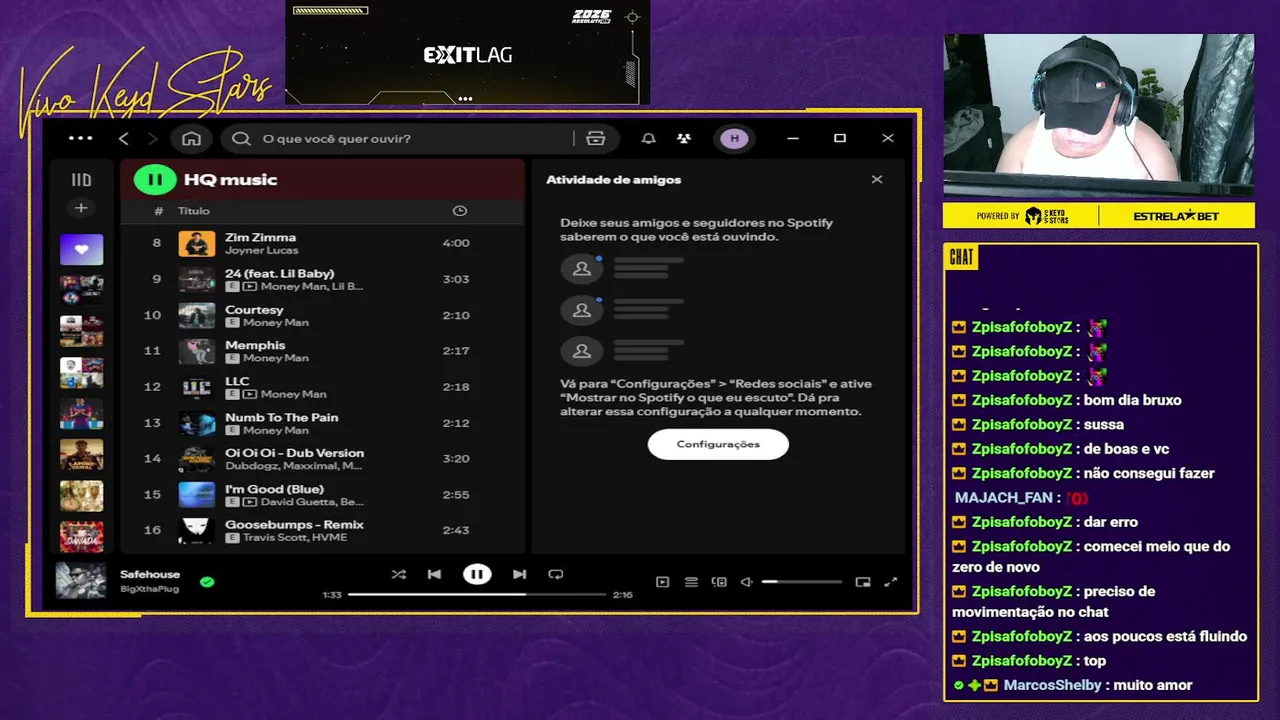Open the profile avatar 'H' menu

[735, 138]
